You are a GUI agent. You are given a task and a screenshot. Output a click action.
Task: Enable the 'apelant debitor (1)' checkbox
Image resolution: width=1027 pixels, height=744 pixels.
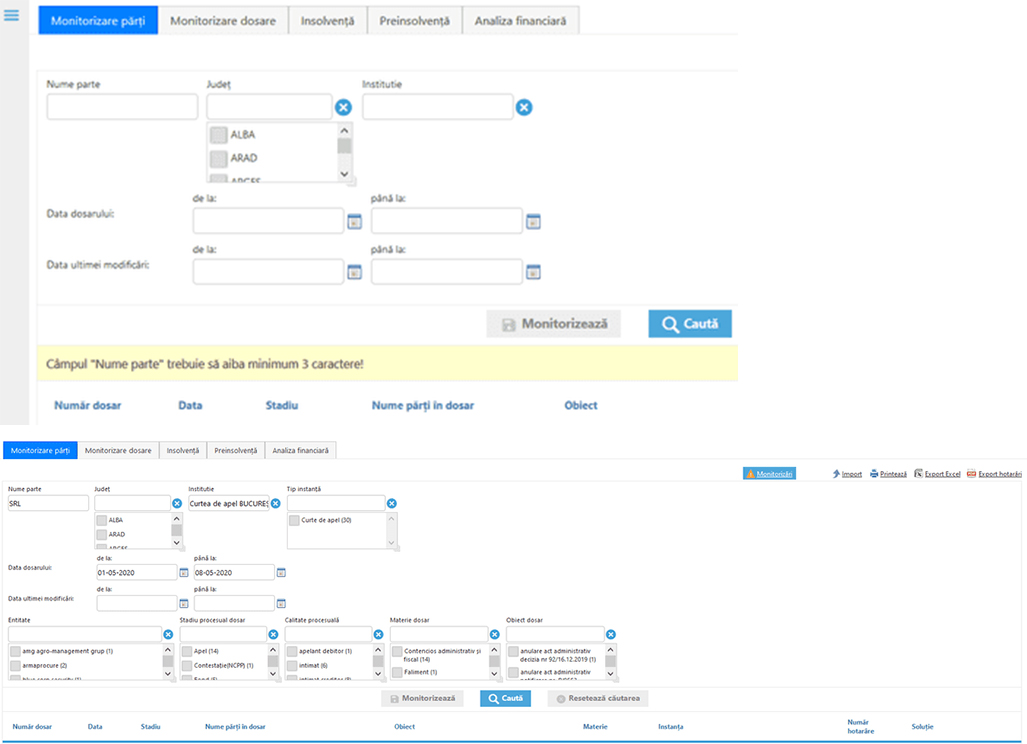tap(292, 652)
